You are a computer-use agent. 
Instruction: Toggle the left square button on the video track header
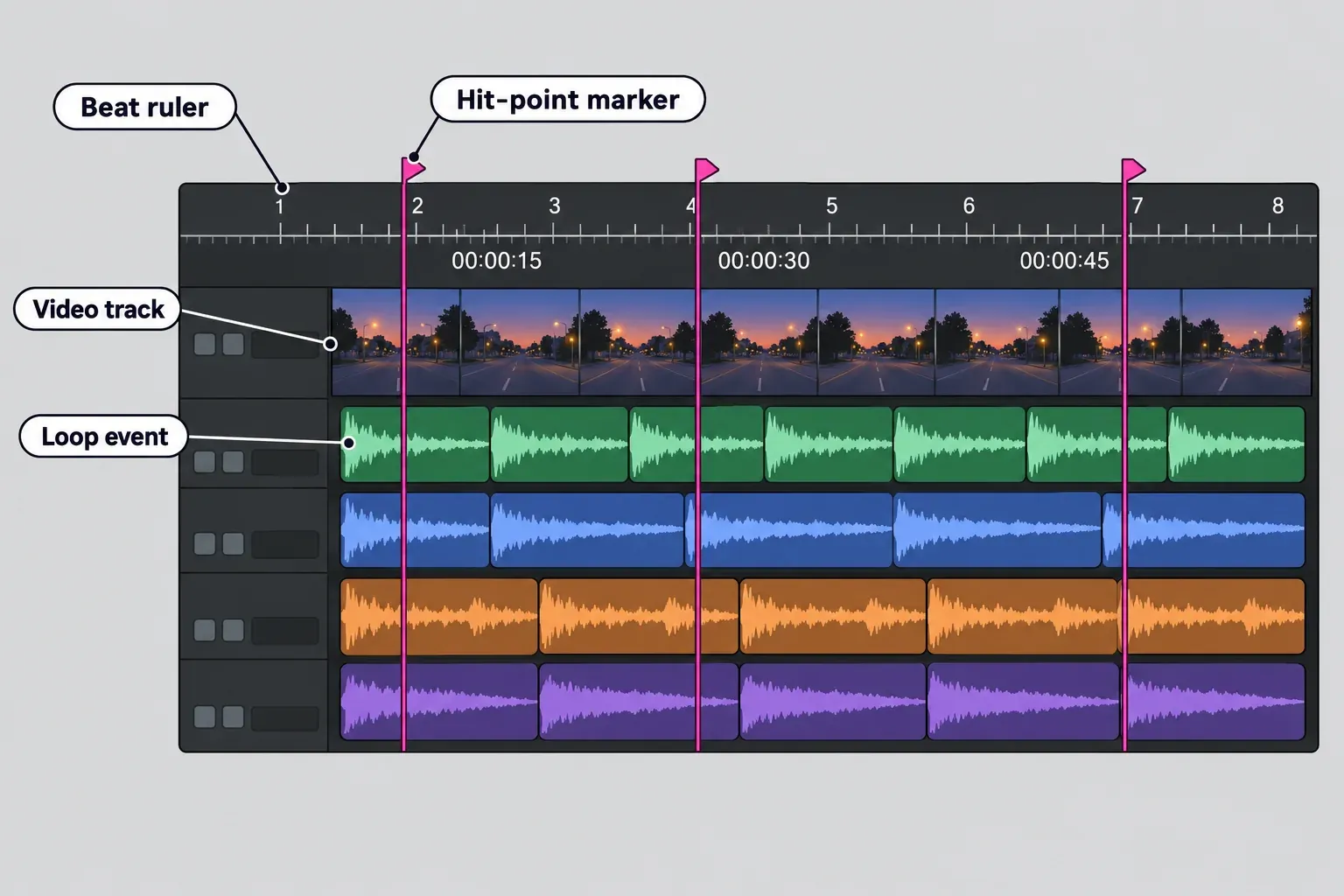click(x=205, y=344)
